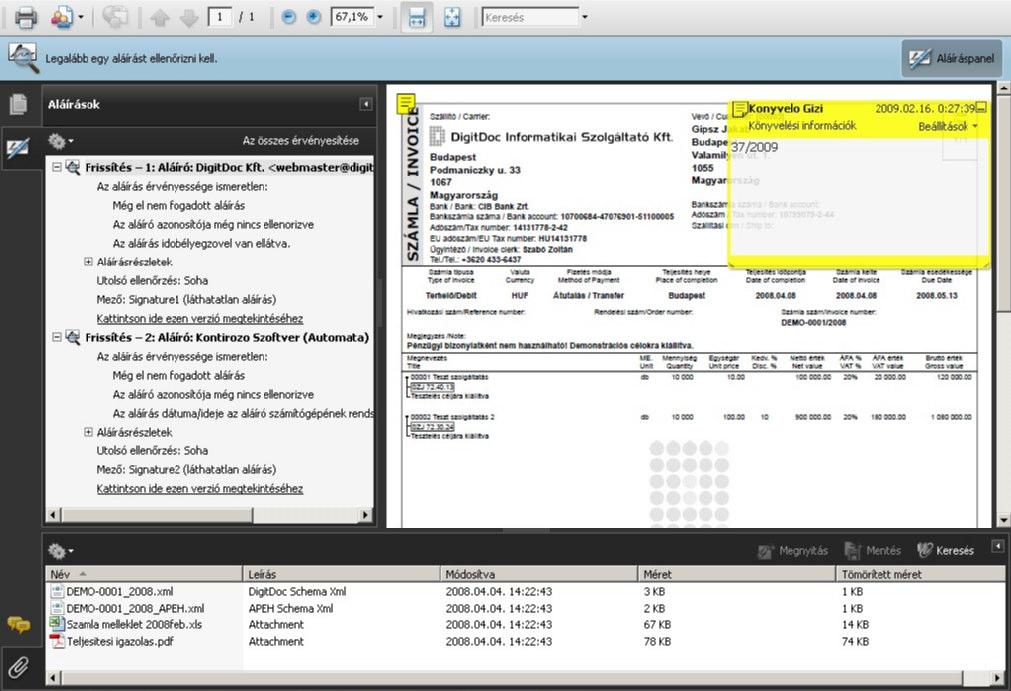Image resolution: width=1011 pixels, height=691 pixels.
Task: Open the dropdown arrow next to share icon
Action: (81, 17)
